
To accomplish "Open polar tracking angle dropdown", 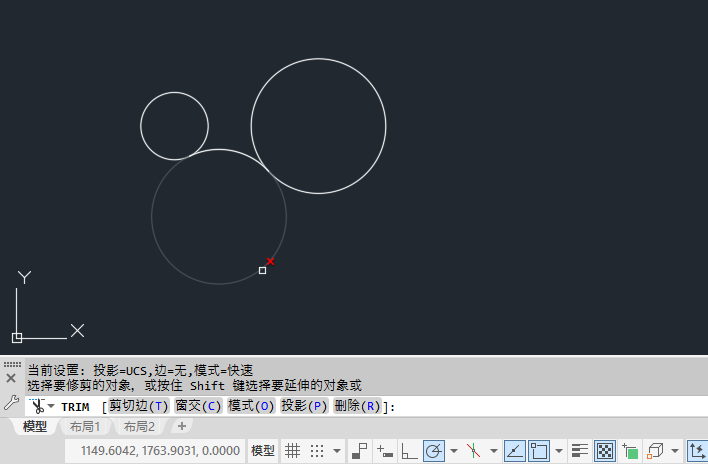I will pos(454,450).
